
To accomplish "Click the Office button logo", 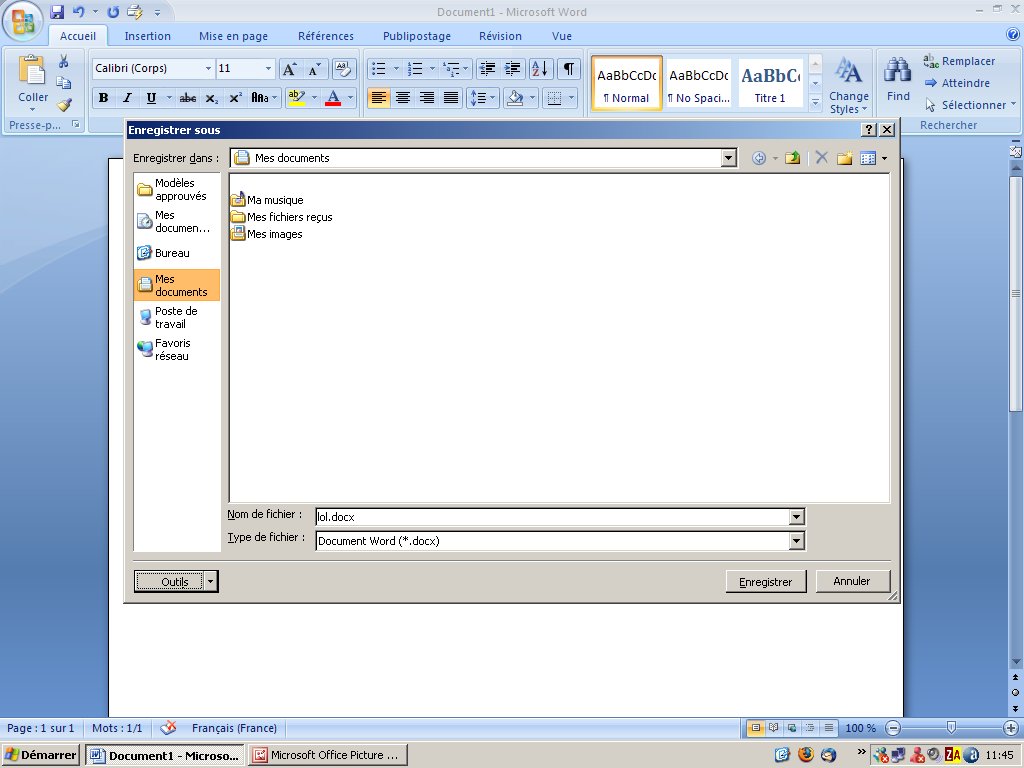I will (23, 21).
